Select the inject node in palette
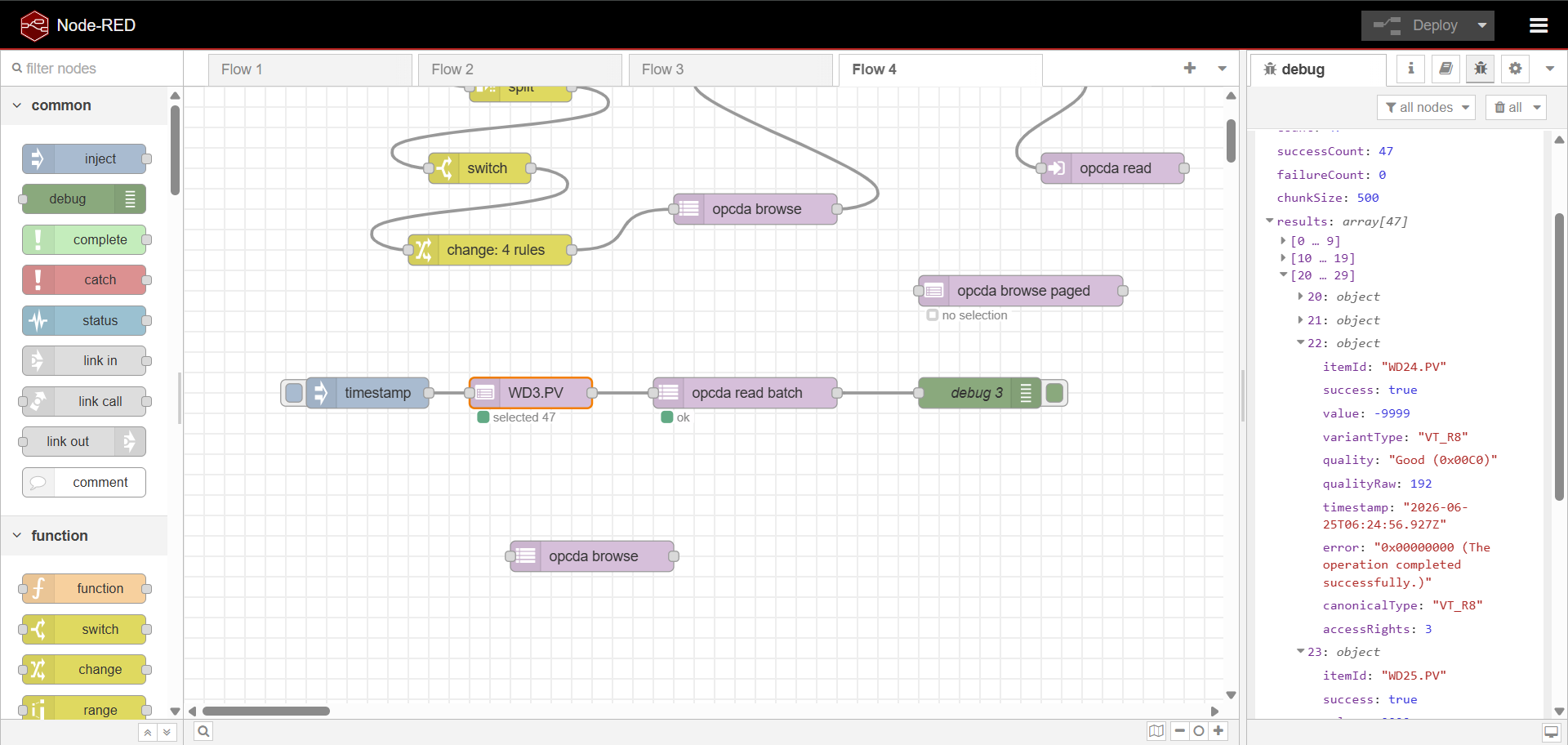 click(84, 158)
